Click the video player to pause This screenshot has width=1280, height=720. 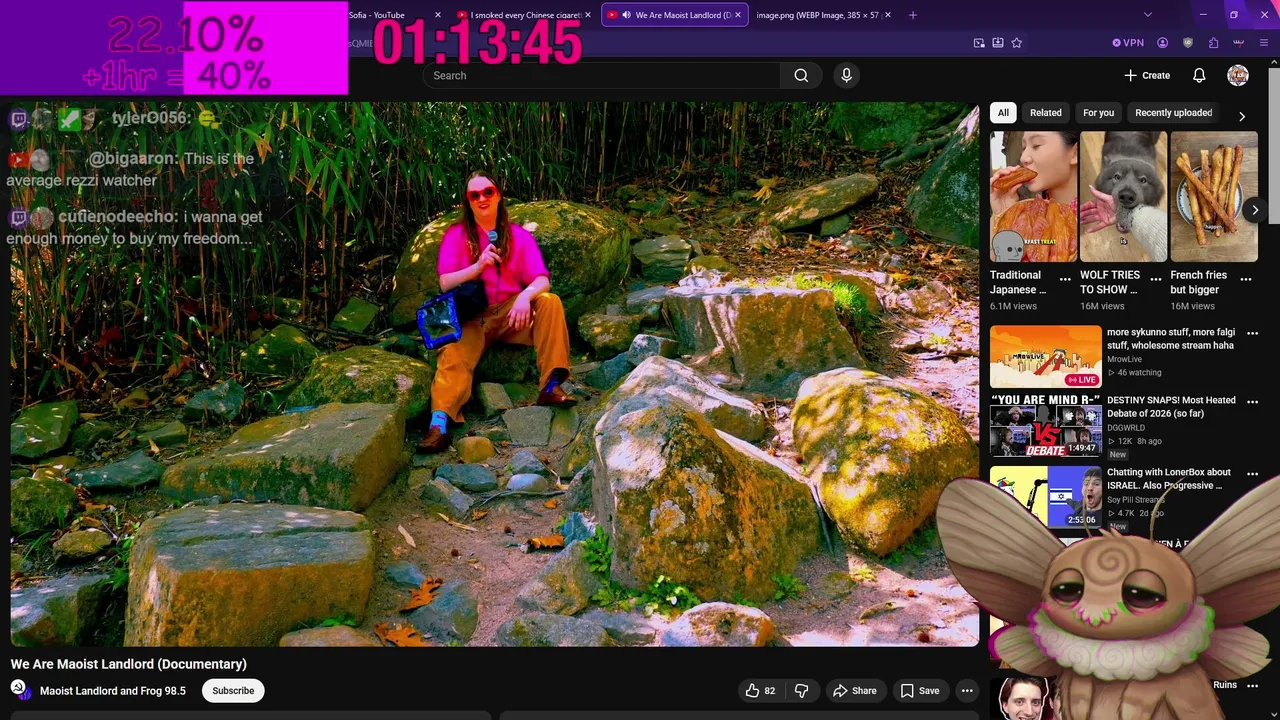click(x=495, y=374)
